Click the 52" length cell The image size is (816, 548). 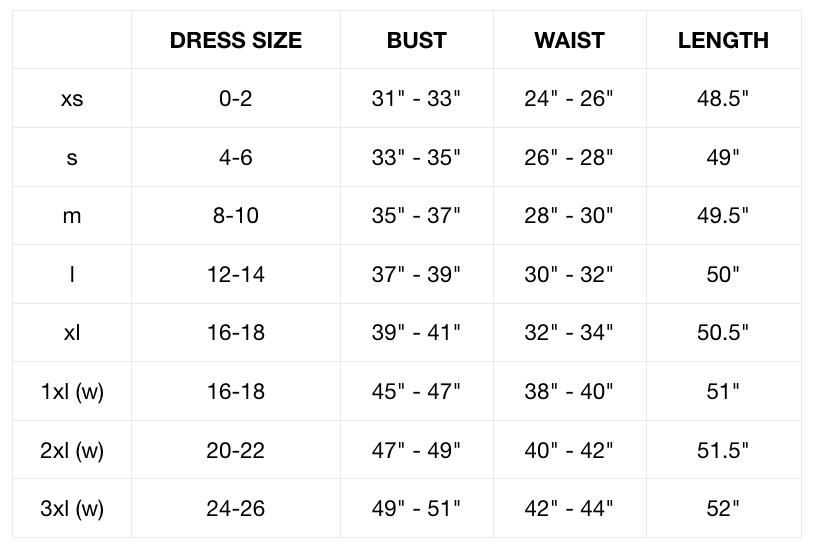tap(723, 508)
